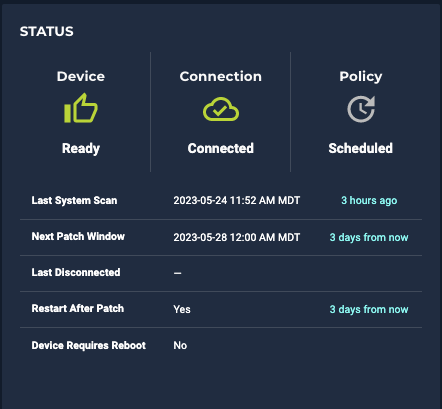This screenshot has height=409, width=442.
Task: Click the green thumbs-up Device icon
Action: click(x=81, y=108)
